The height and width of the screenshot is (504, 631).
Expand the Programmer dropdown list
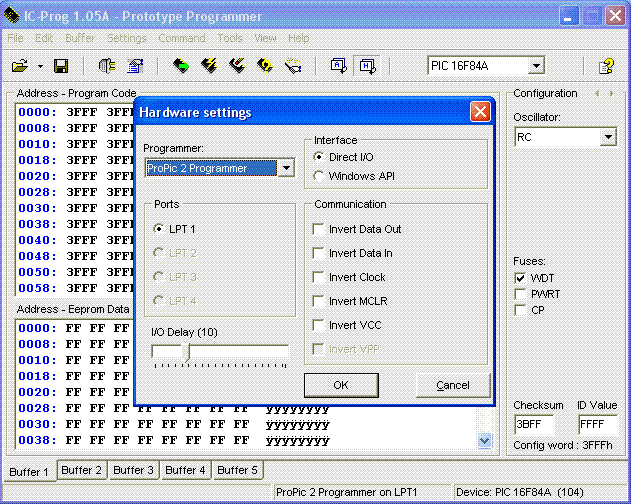pyautogui.click(x=287, y=168)
